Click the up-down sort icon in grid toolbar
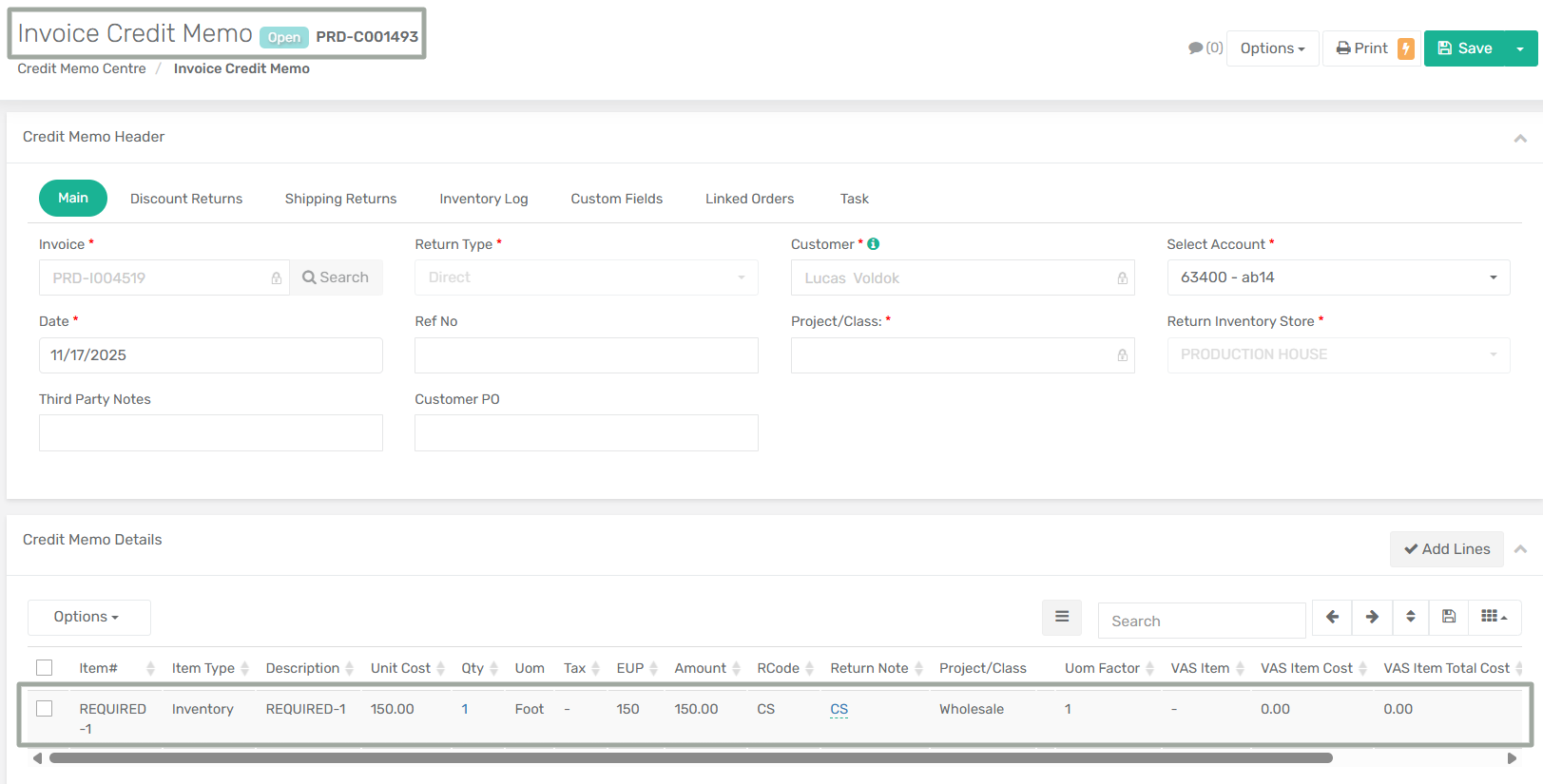Image resolution: width=1543 pixels, height=784 pixels. [1411, 617]
